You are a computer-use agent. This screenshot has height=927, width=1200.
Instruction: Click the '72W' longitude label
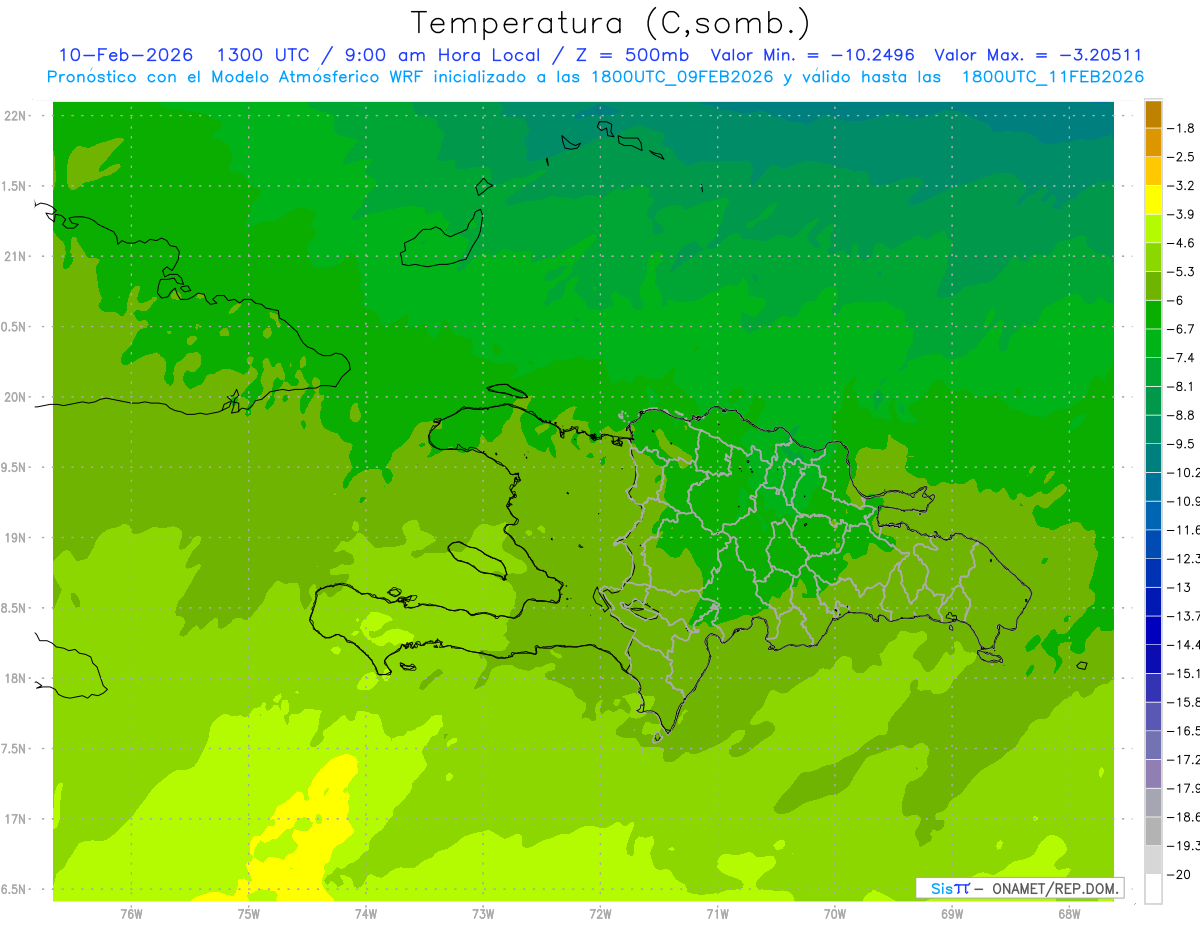click(601, 914)
